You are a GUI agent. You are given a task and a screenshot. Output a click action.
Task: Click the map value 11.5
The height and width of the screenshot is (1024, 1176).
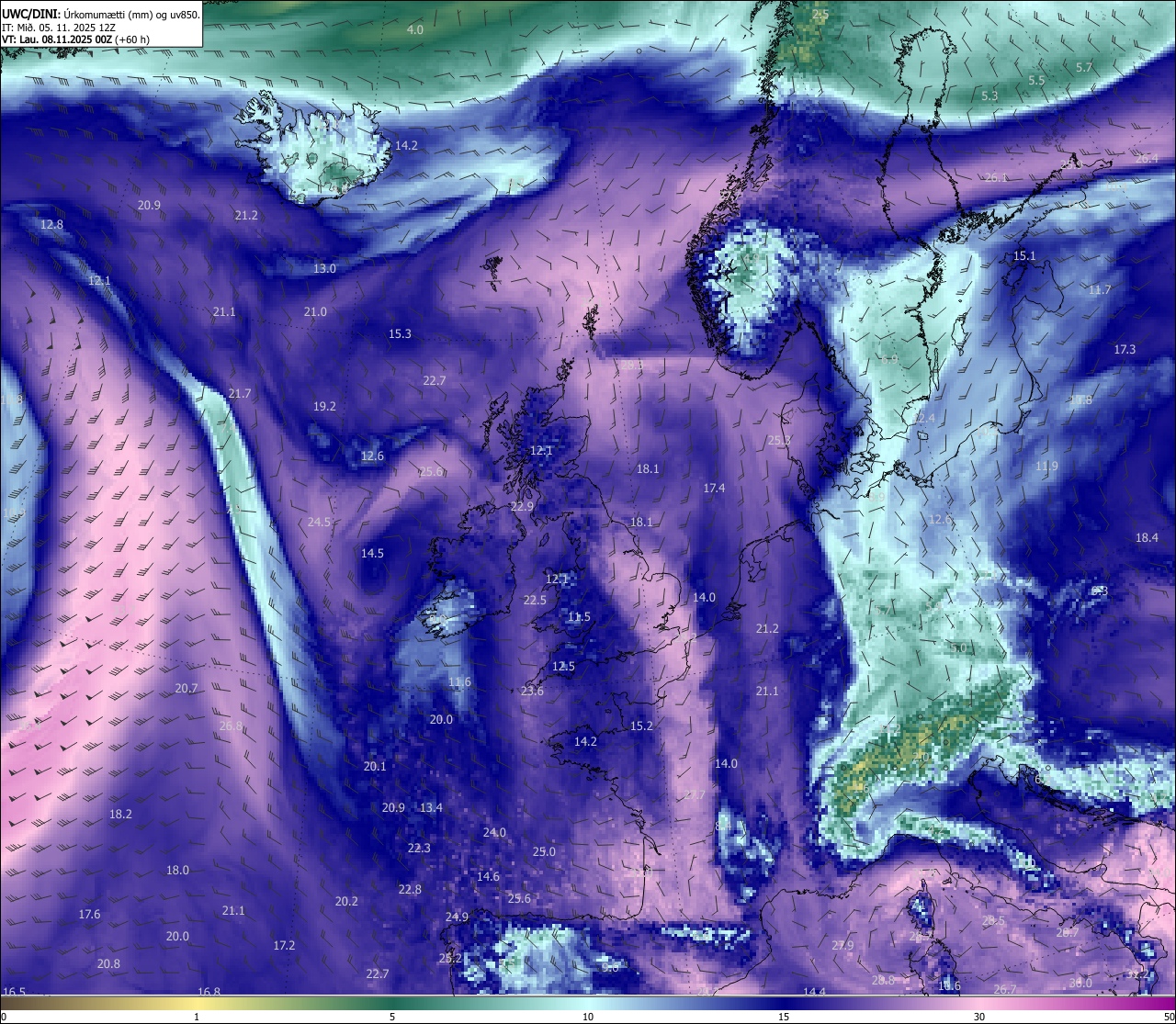[x=579, y=617]
